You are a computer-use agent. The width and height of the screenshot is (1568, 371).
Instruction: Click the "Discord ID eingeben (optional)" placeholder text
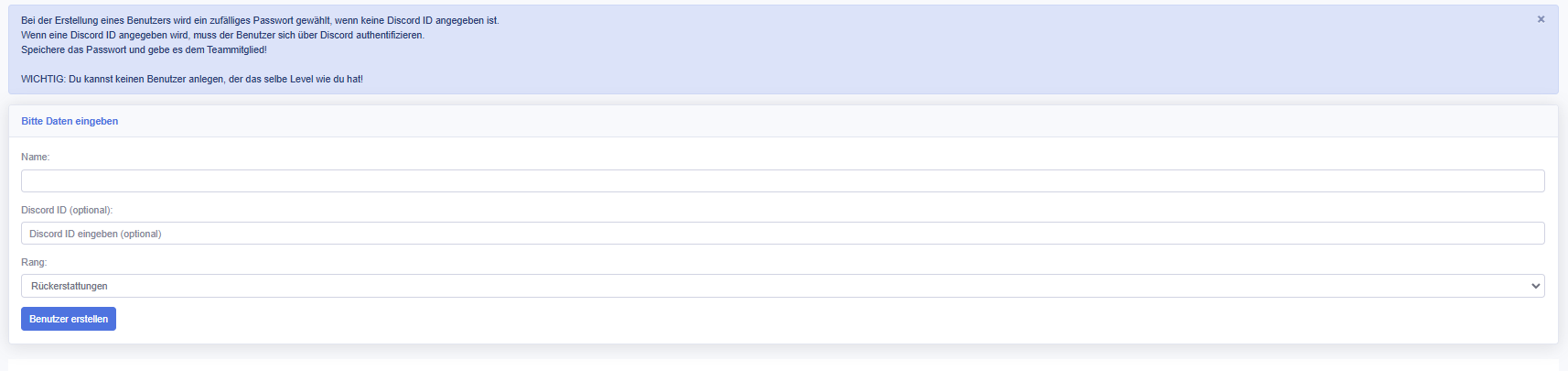coord(95,234)
